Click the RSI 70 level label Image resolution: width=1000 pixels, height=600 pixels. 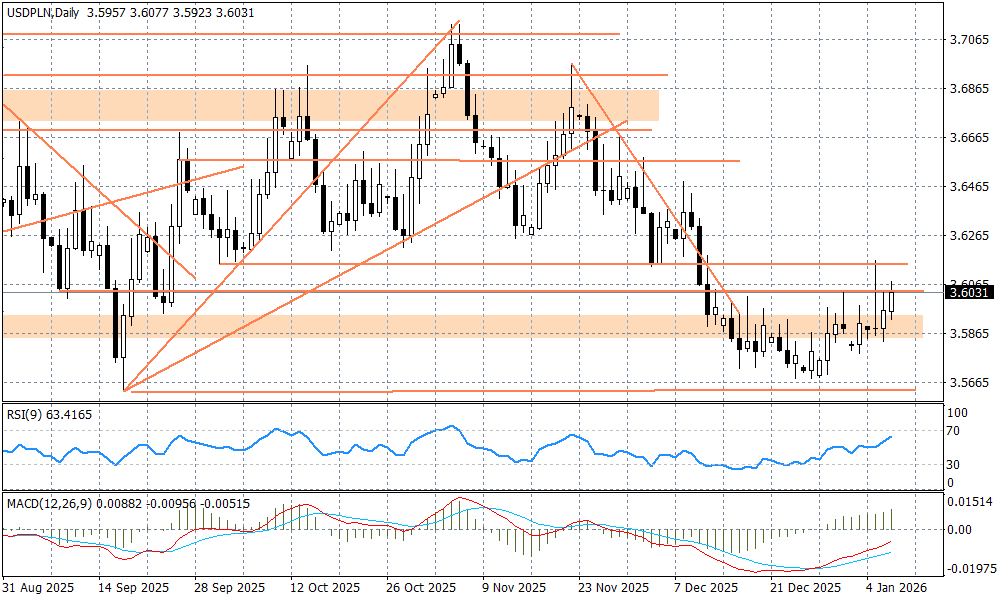953,432
